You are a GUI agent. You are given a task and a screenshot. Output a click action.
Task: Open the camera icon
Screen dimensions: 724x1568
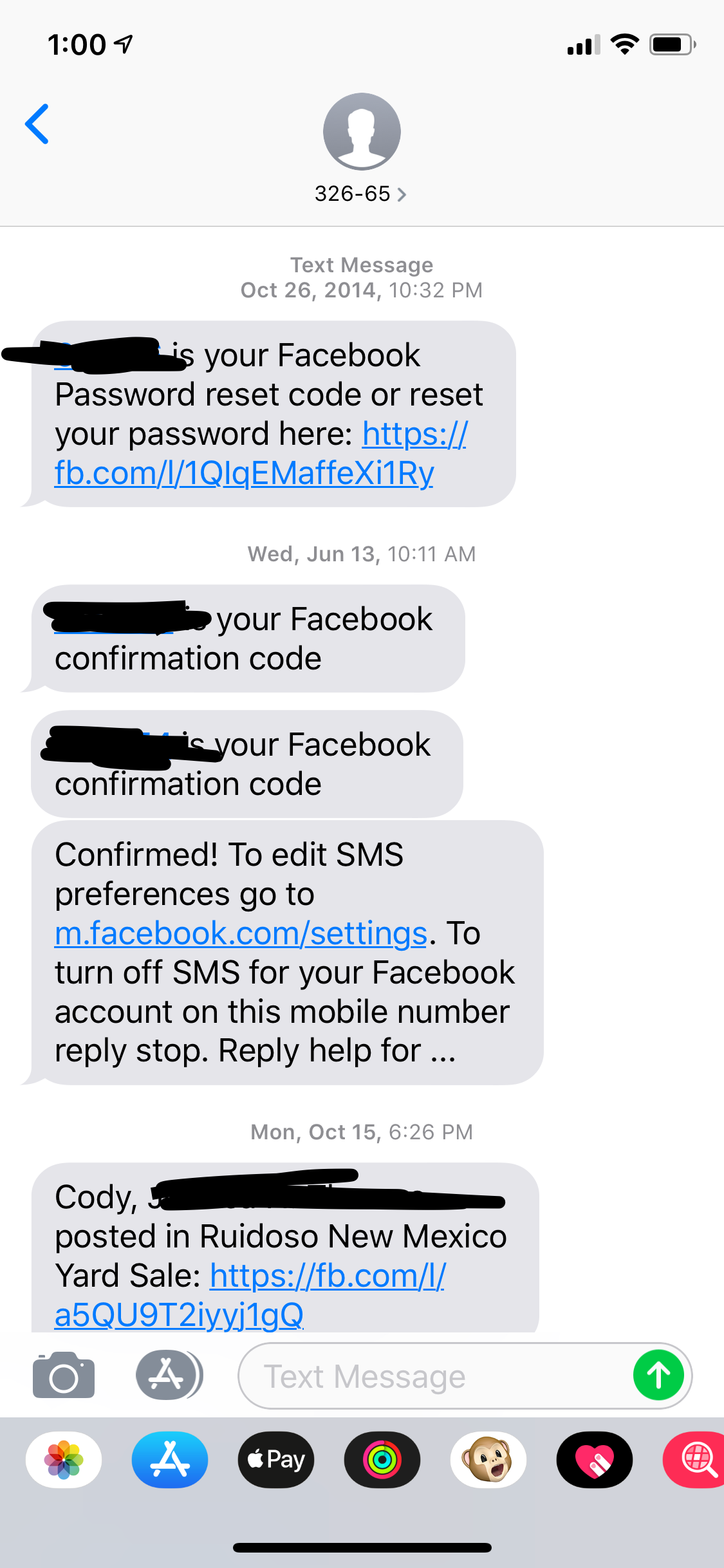[x=64, y=1376]
